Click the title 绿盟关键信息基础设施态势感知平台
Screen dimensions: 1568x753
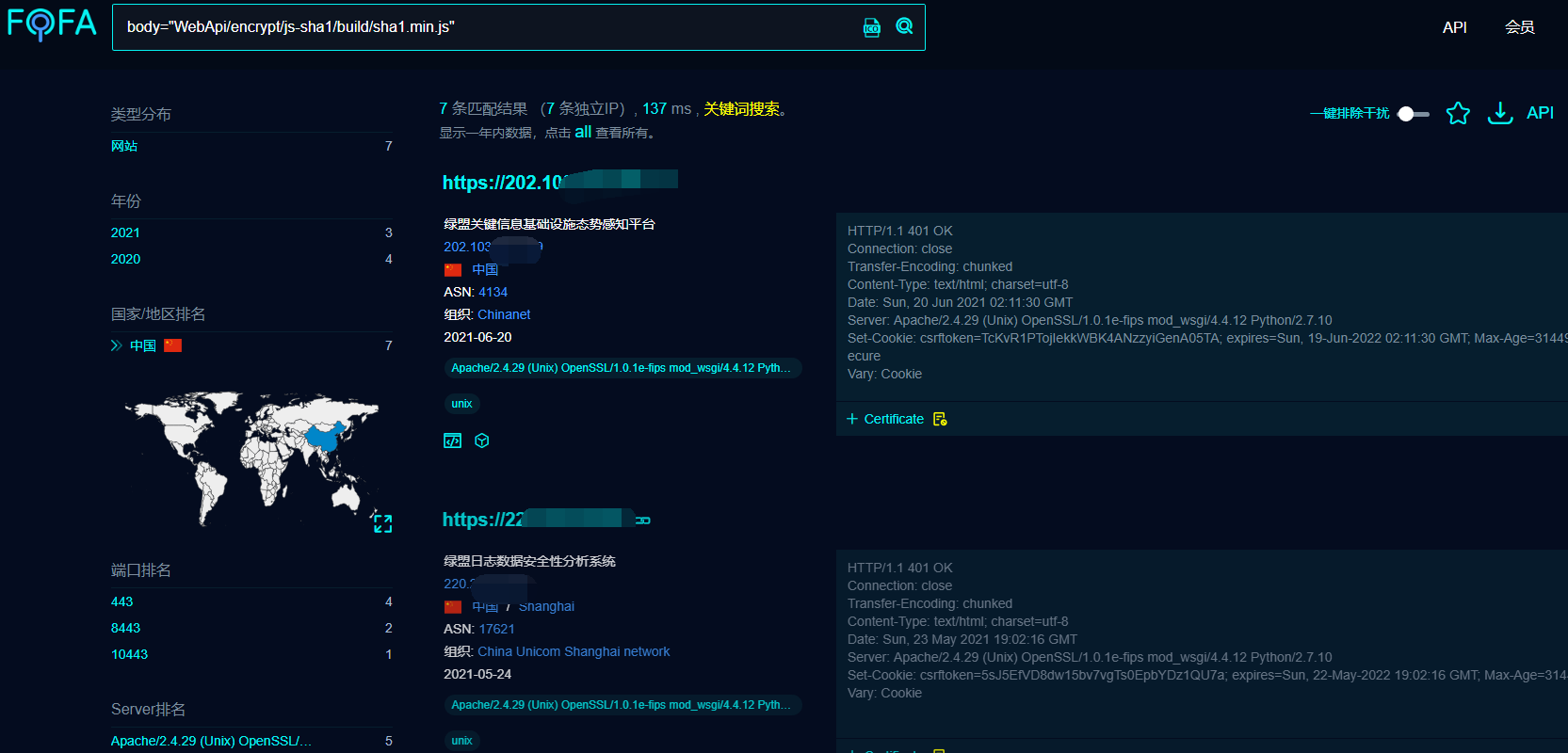click(549, 224)
